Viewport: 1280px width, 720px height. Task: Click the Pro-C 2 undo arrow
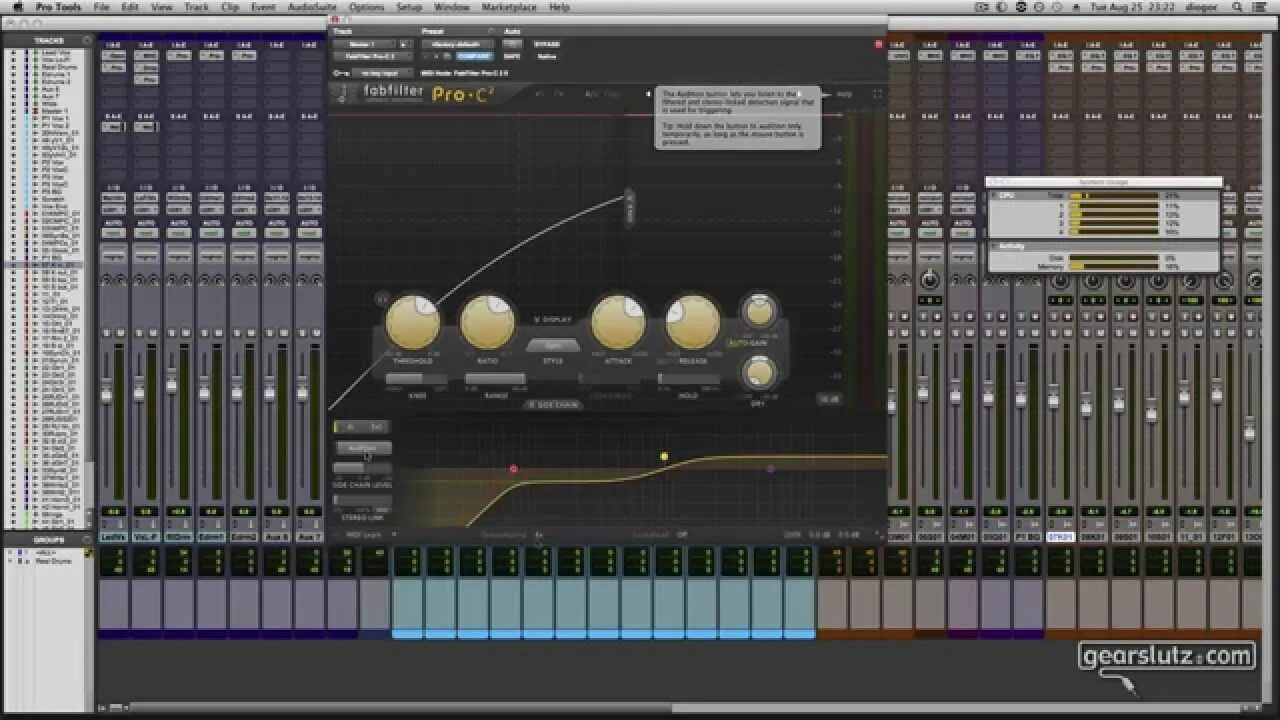pos(540,94)
